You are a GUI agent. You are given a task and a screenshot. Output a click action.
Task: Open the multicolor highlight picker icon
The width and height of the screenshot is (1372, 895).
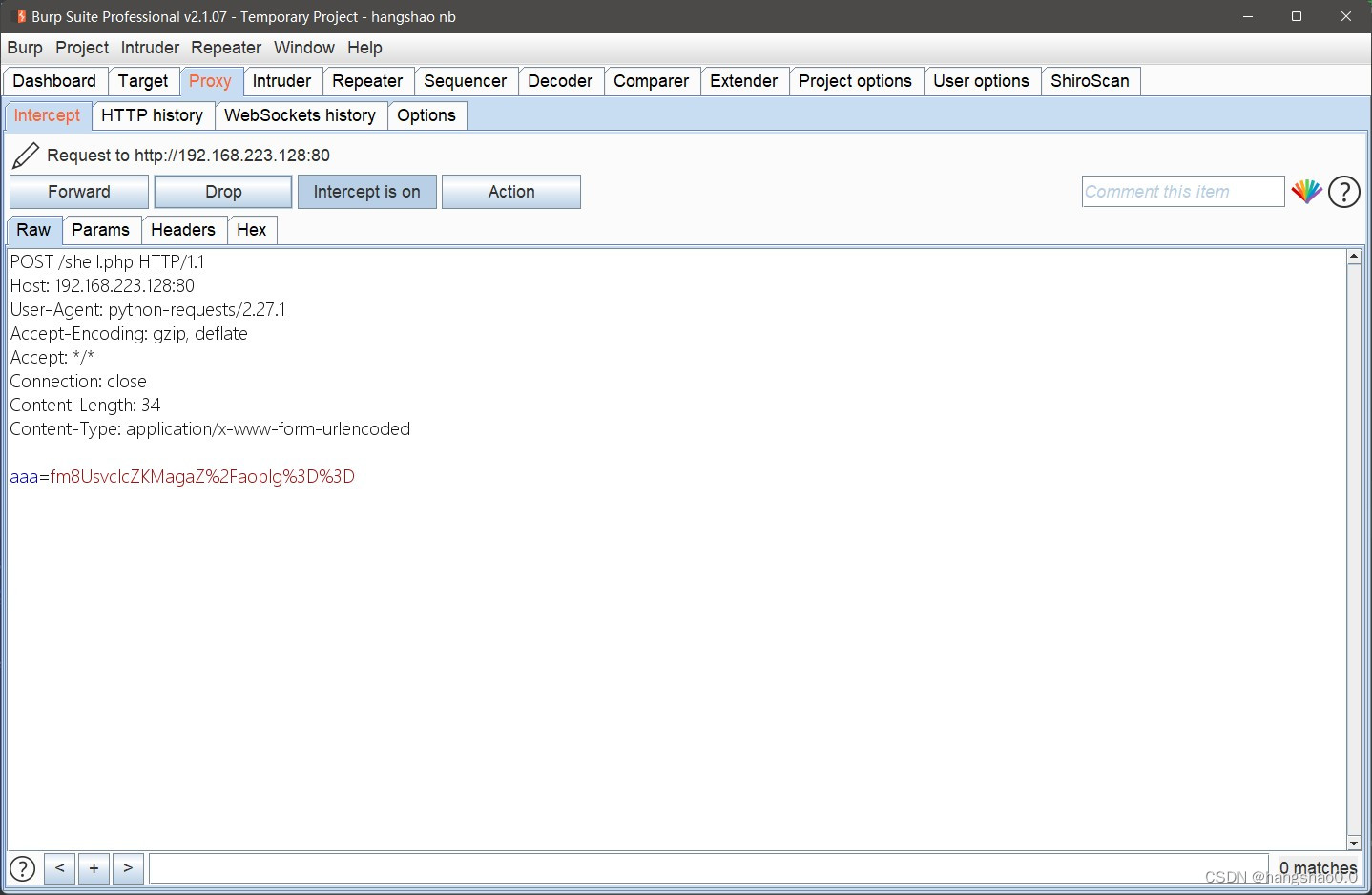(1306, 192)
